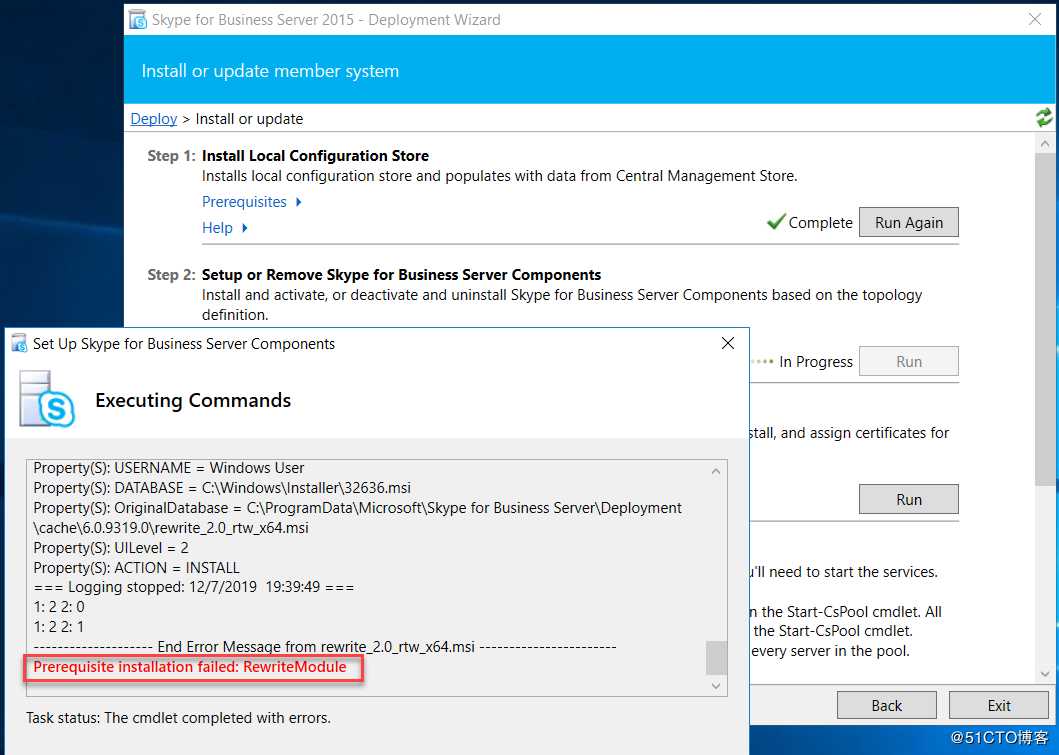Click the log pane scroll down arrow
The width and height of the screenshot is (1059, 755).
[x=716, y=686]
